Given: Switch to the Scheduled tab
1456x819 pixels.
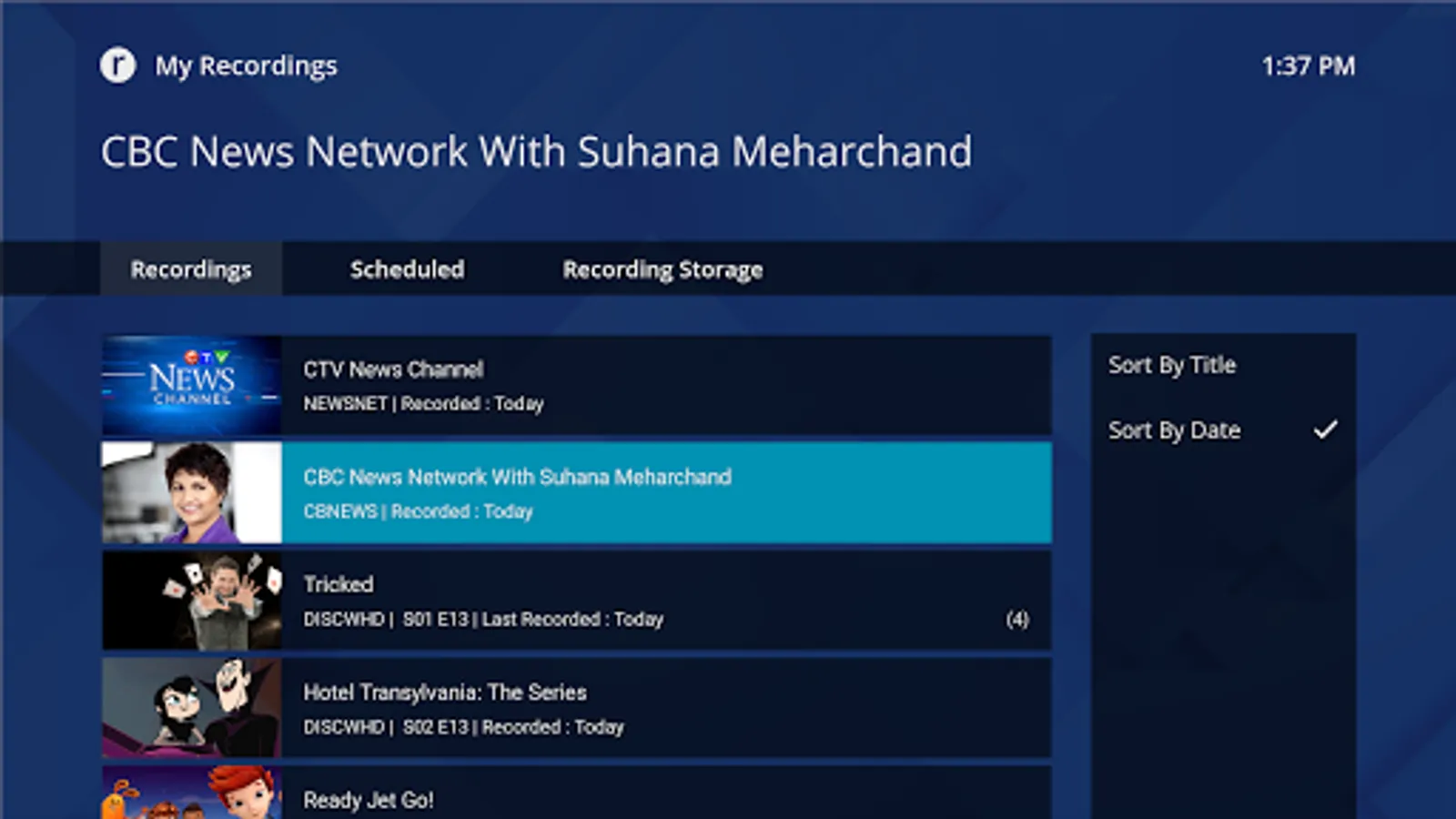Looking at the screenshot, I should [407, 269].
